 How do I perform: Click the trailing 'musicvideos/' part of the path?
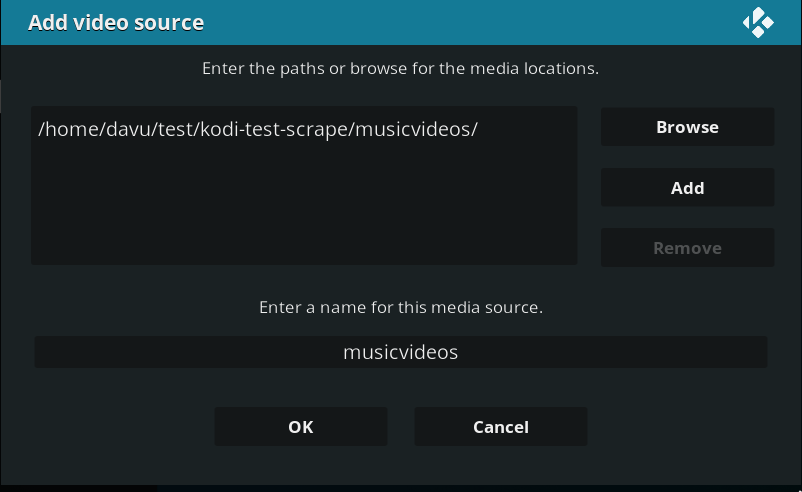pyautogui.click(x=416, y=129)
